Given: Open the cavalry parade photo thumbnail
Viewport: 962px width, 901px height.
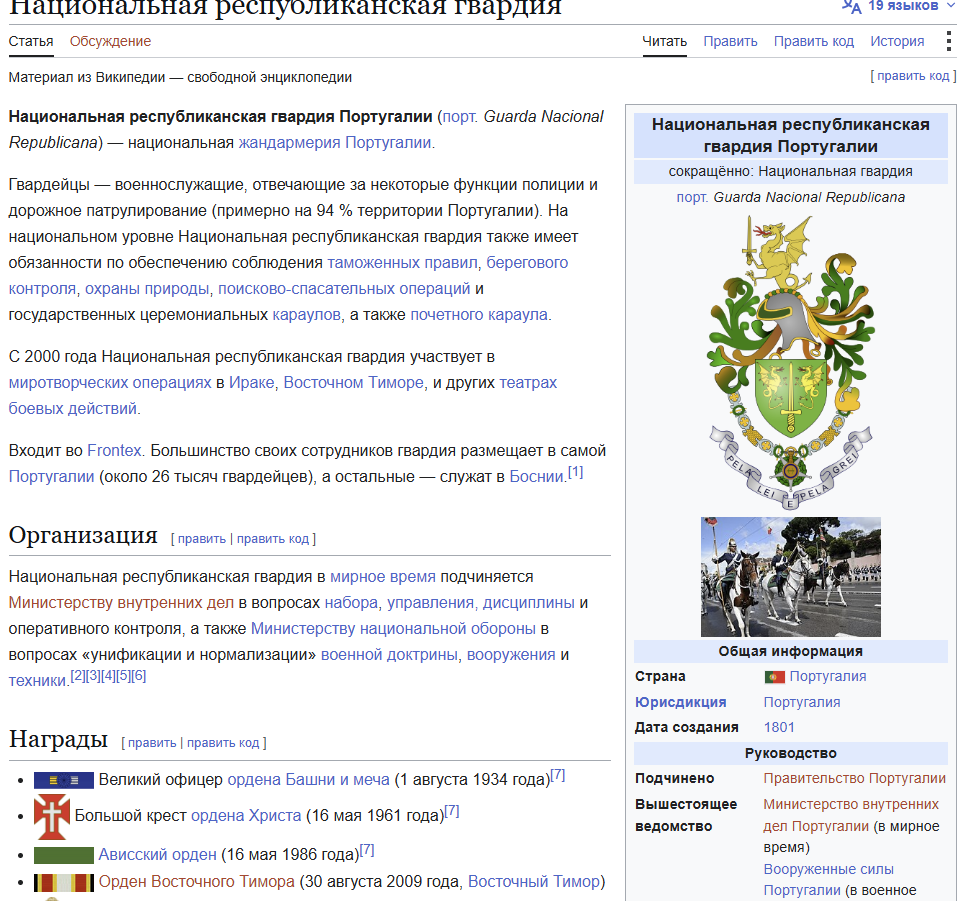Looking at the screenshot, I should click(x=790, y=577).
